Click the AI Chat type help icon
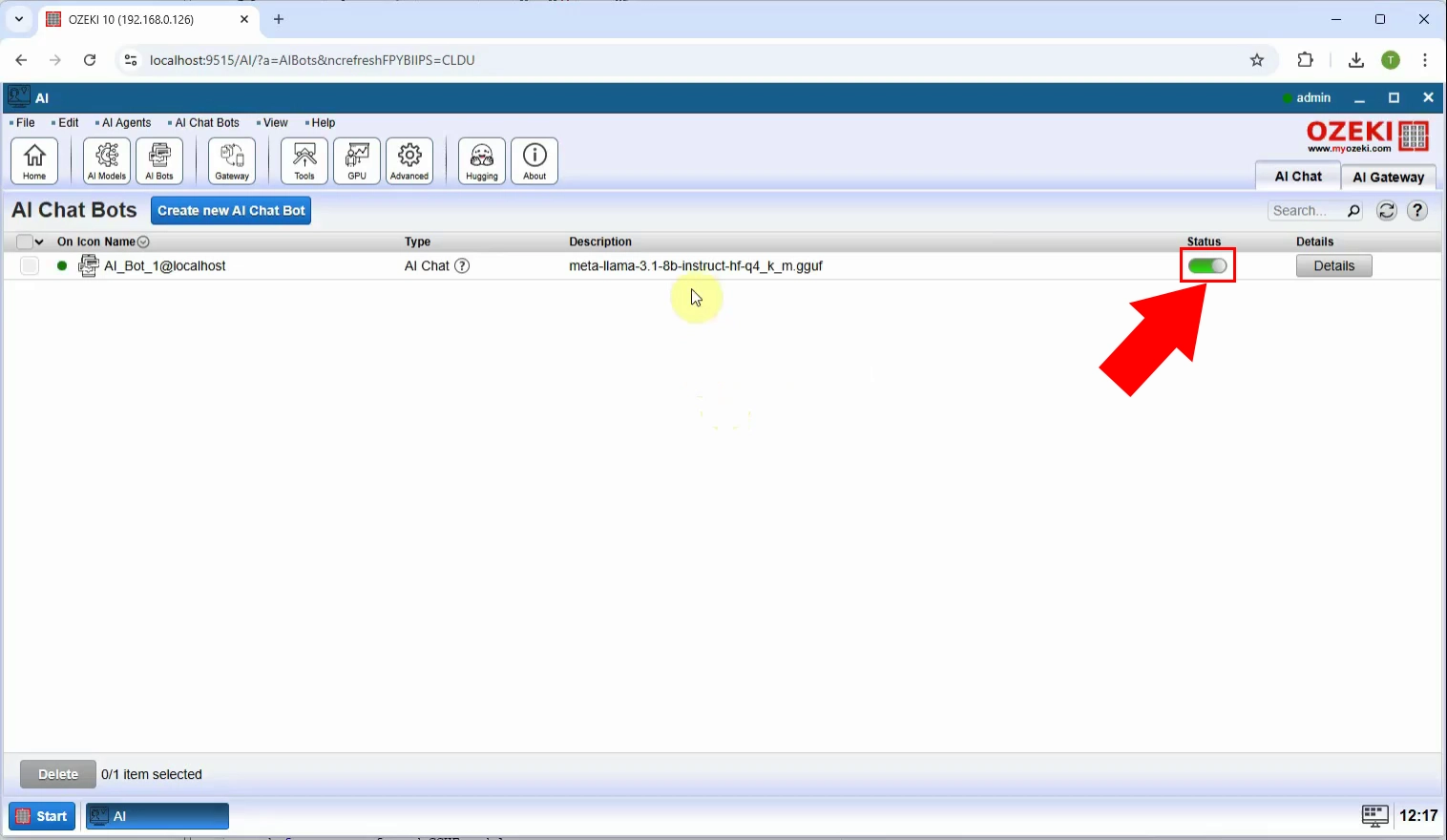This screenshot has height=840, width=1447. [x=462, y=265]
